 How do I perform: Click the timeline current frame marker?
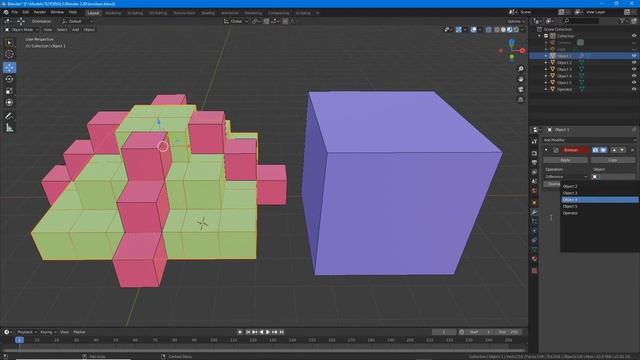(19, 340)
